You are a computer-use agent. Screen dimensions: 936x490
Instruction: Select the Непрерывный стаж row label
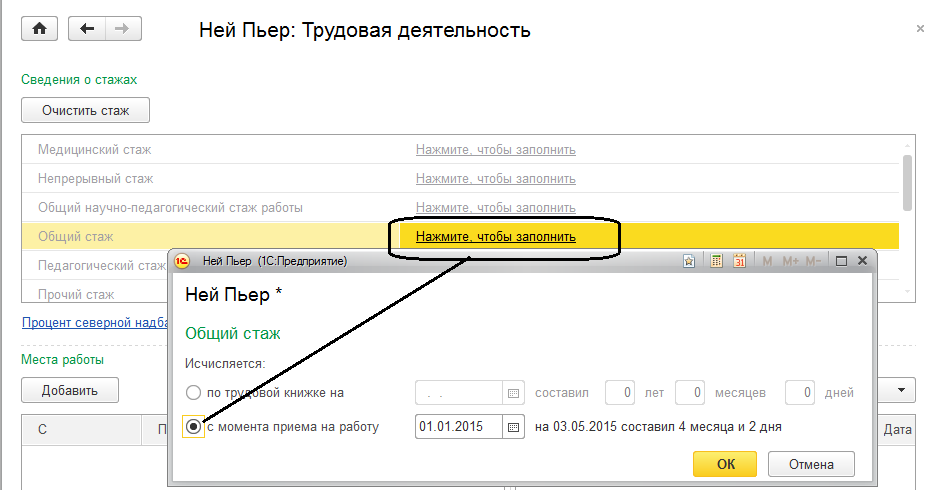coord(96,178)
